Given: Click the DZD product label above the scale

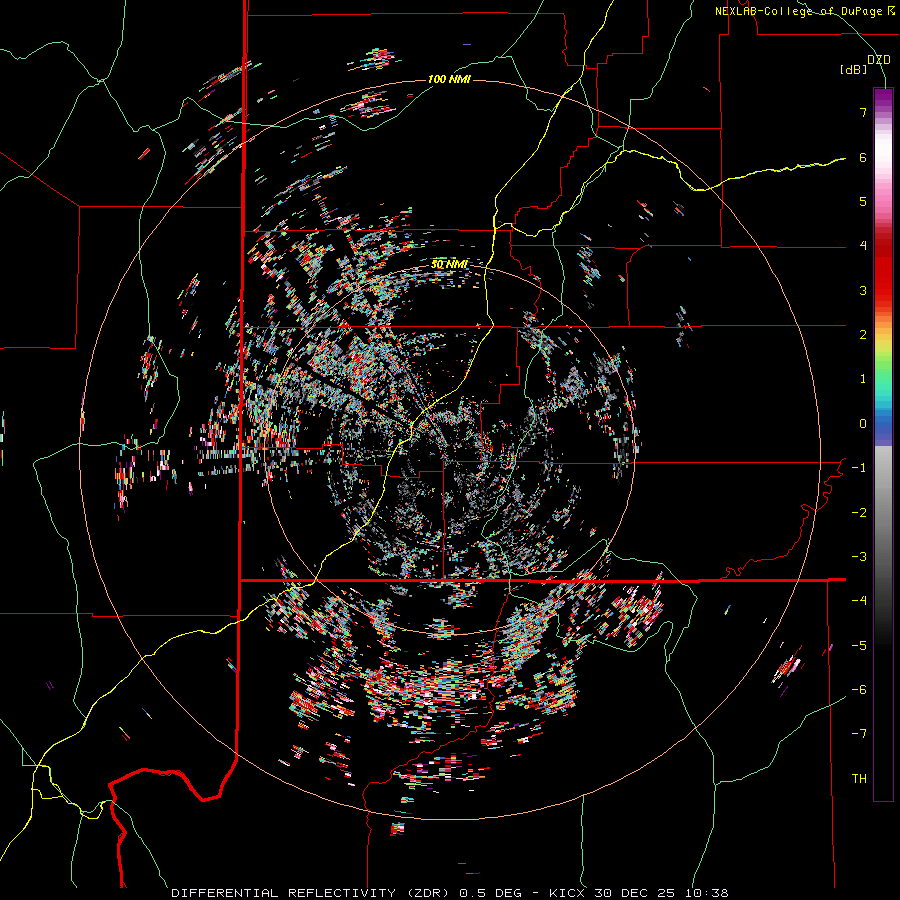Looking at the screenshot, I should 879,60.
